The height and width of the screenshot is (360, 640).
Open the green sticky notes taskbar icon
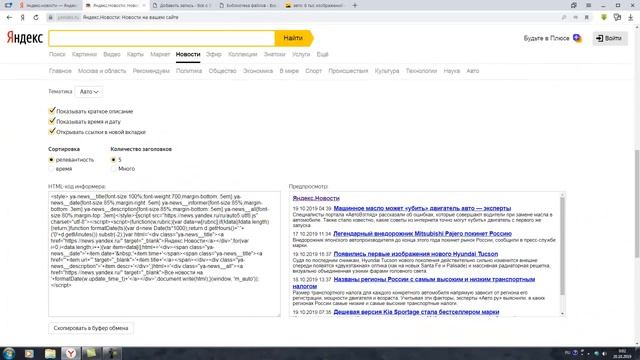tap(91, 353)
